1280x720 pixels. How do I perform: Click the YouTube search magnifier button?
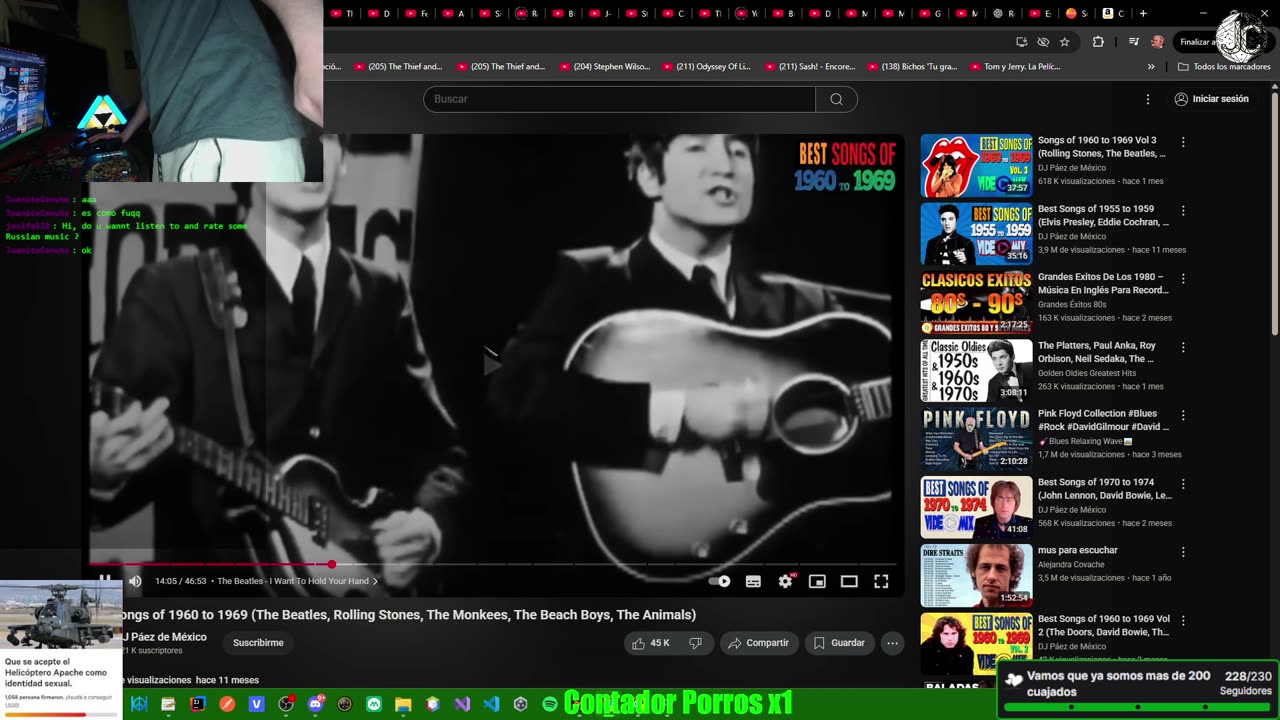(x=836, y=99)
